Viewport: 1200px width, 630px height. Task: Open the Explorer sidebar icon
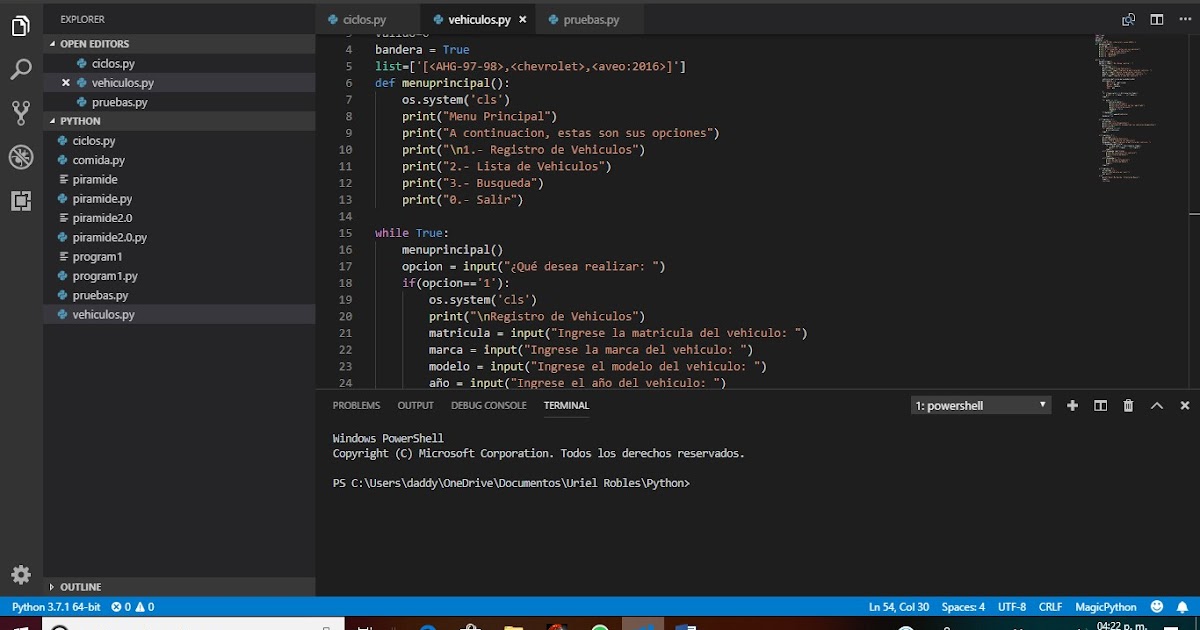[x=20, y=25]
